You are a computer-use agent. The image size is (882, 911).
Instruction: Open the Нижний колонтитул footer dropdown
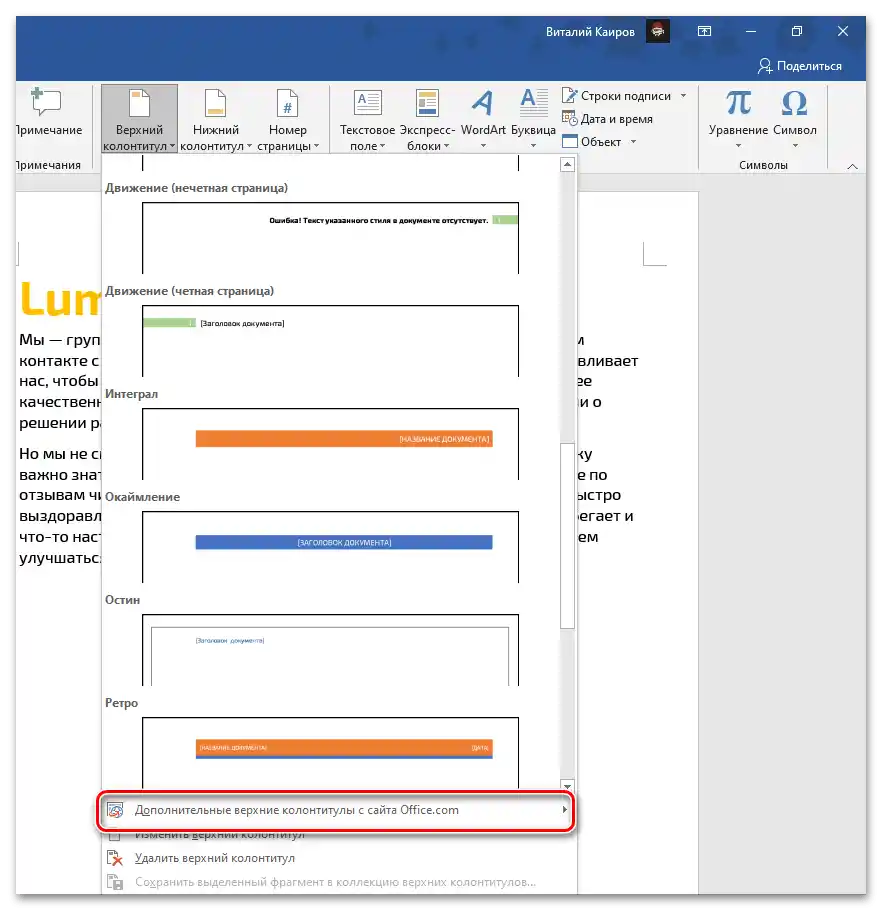pos(216,119)
